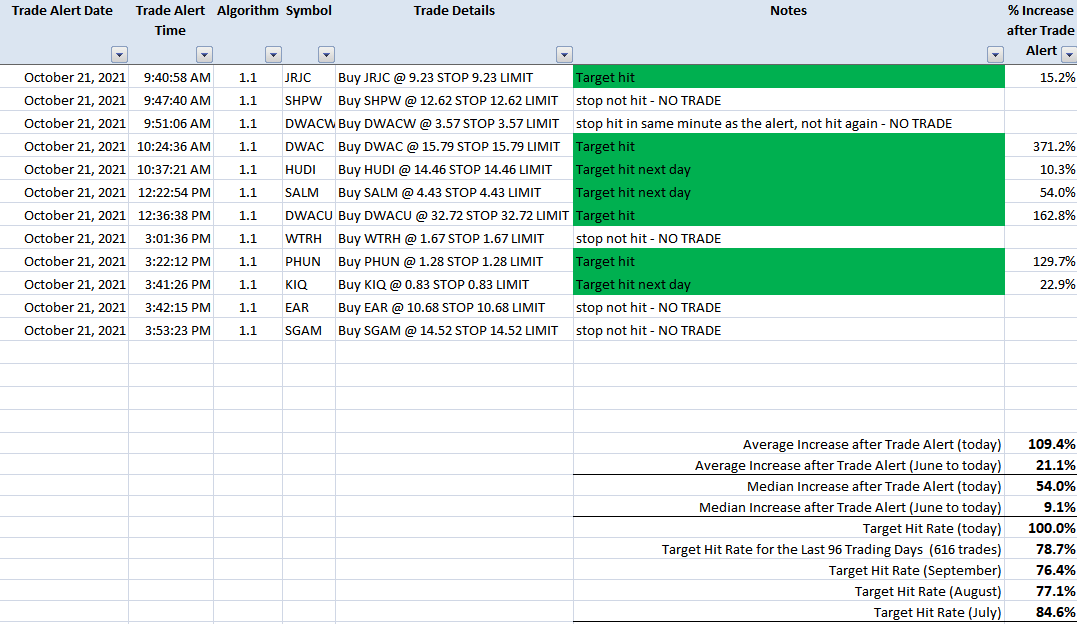Select the 9.1% median June to today value
The image size is (1077, 624).
tap(1041, 507)
